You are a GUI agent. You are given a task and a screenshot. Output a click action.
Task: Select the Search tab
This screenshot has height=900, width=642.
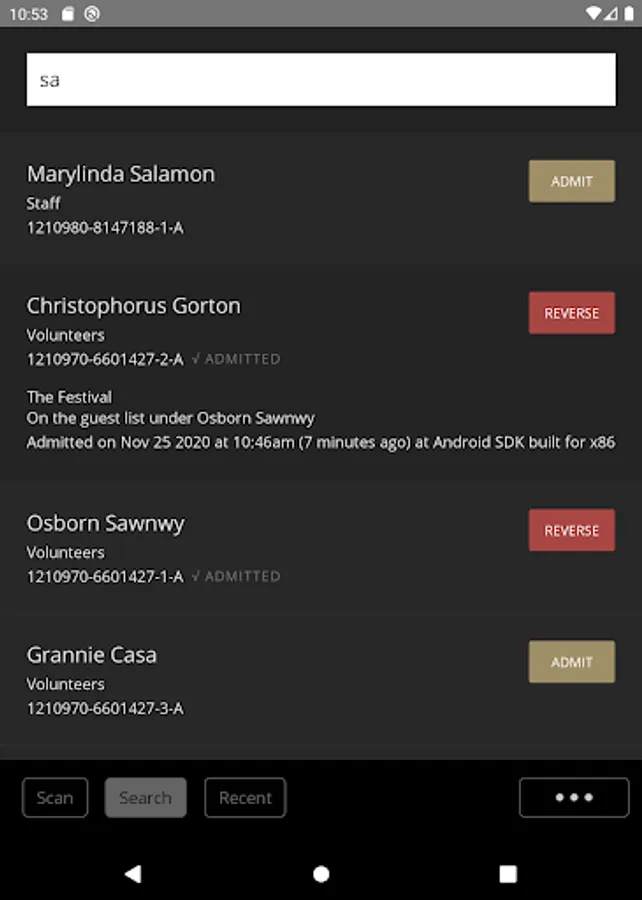(x=145, y=797)
